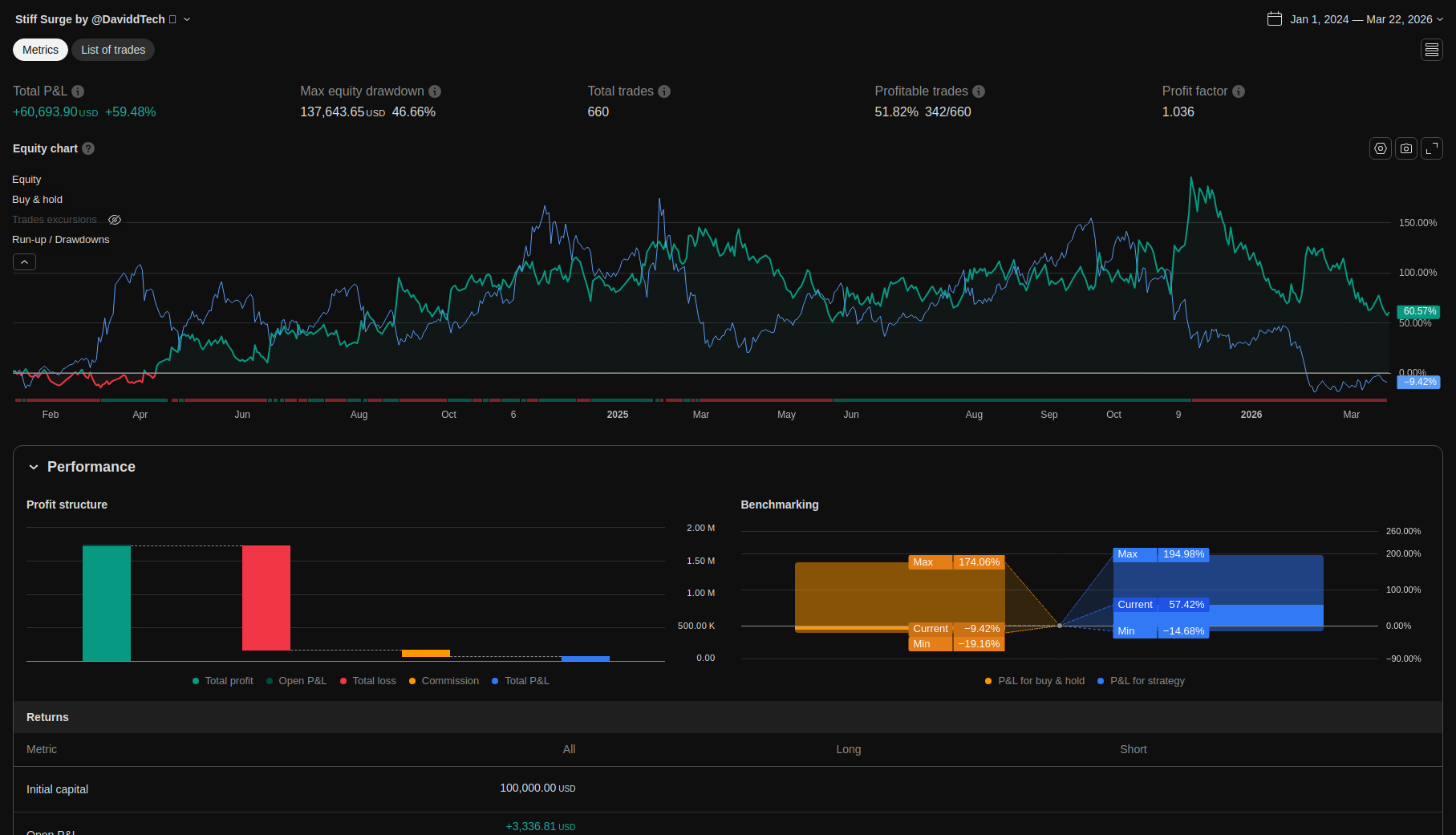Click the Profit factor info icon
The width and height of the screenshot is (1456, 835).
tap(1238, 91)
